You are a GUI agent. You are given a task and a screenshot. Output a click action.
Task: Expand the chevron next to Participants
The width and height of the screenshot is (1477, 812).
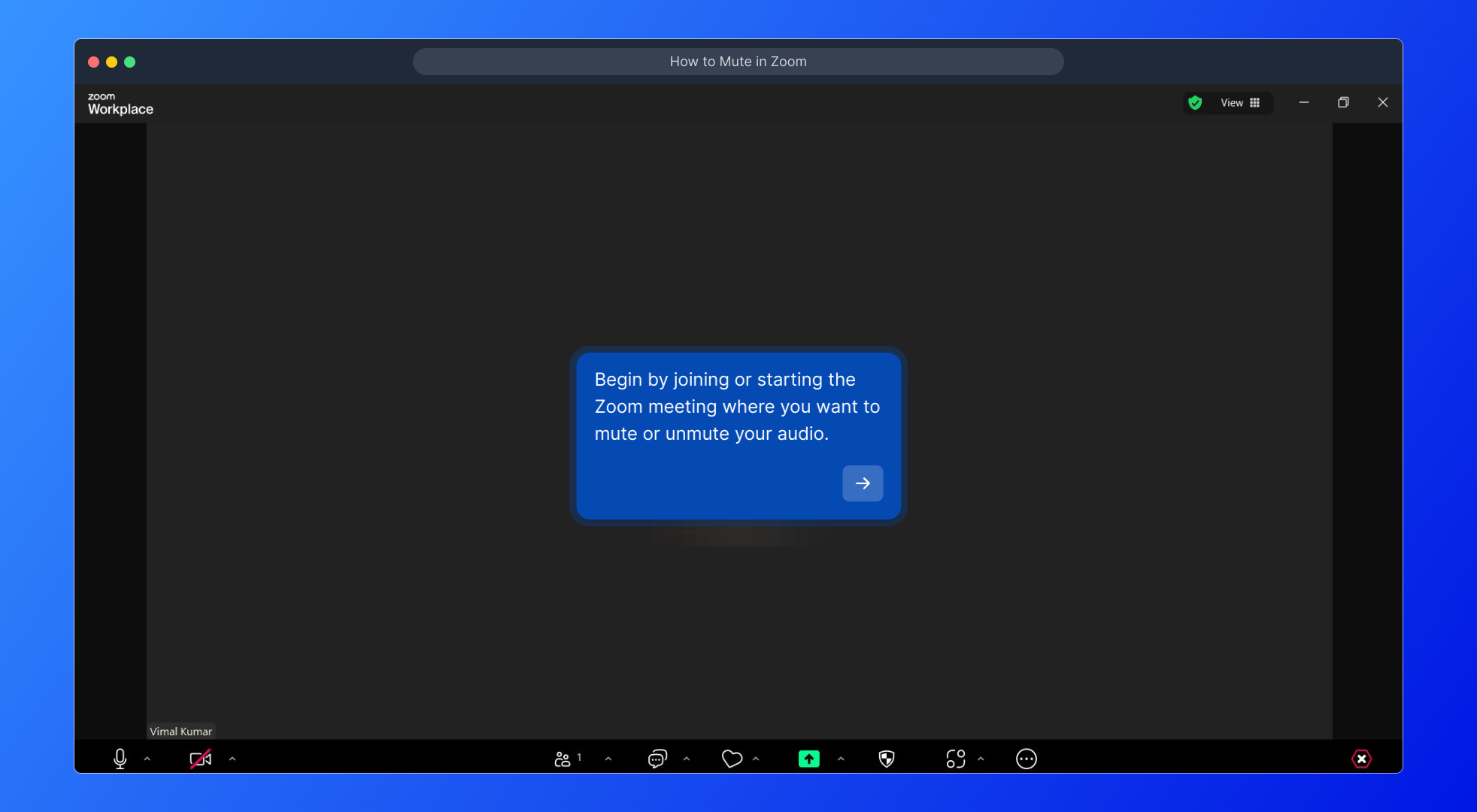[608, 759]
